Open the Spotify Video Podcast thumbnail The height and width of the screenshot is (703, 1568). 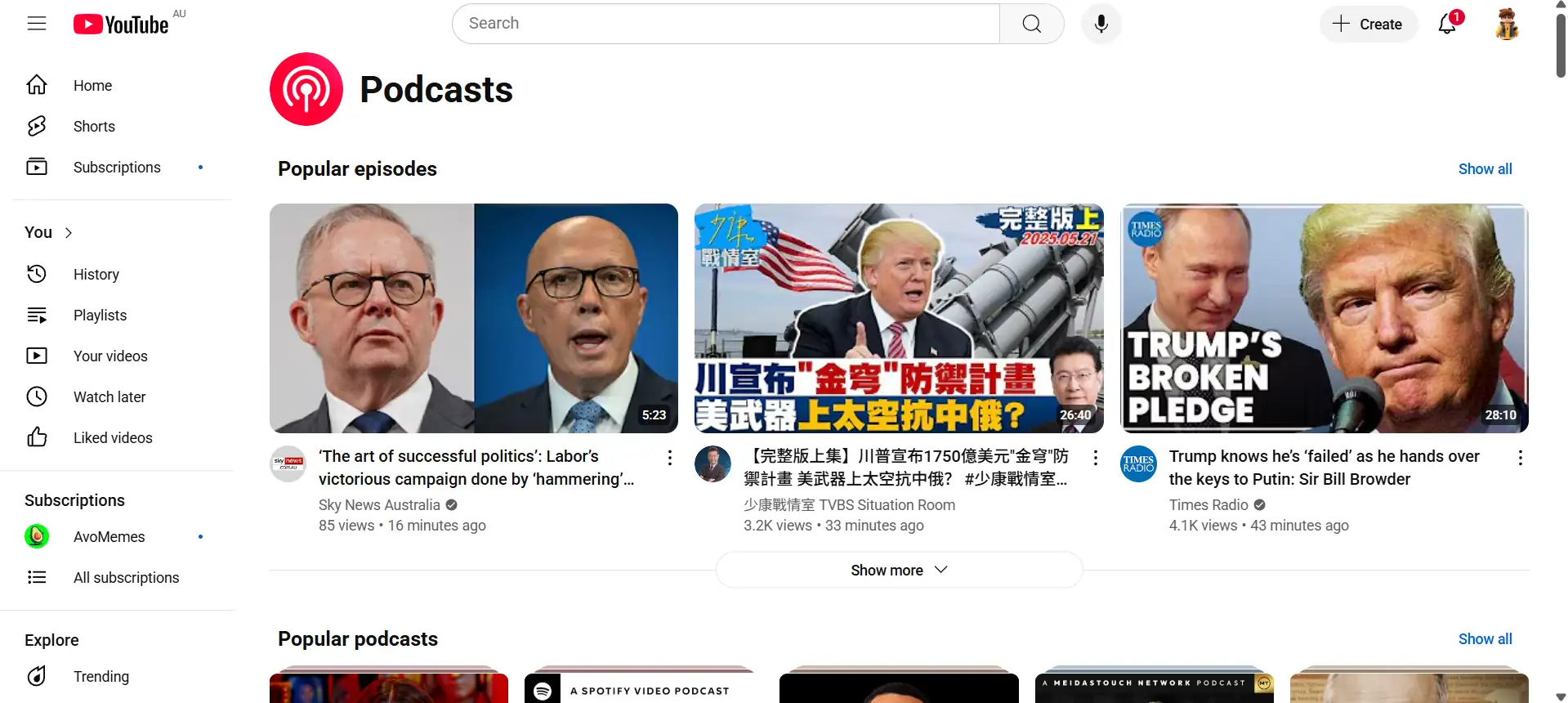coord(644,687)
